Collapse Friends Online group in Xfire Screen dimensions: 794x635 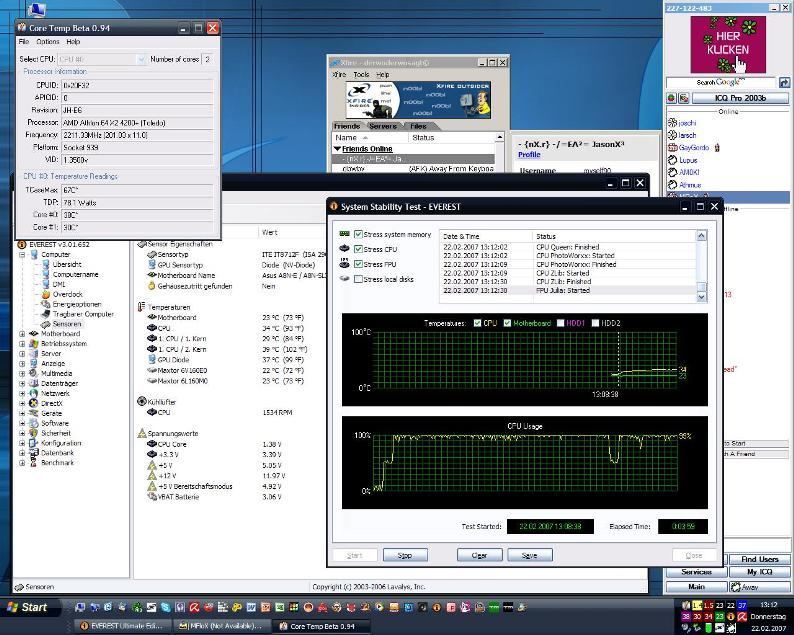337,149
